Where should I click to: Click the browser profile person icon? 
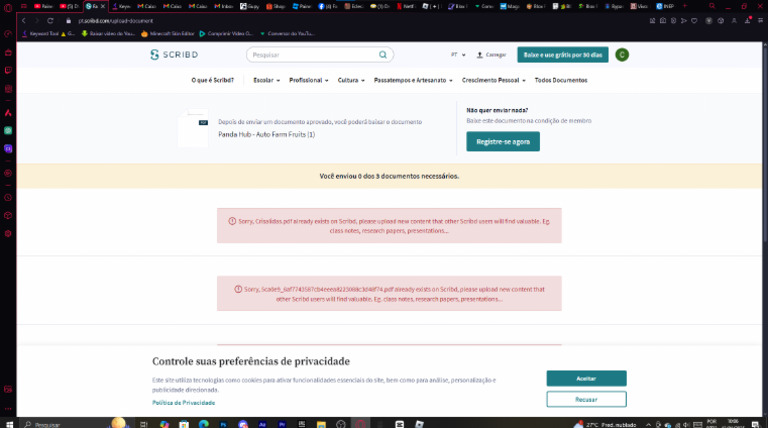[x=734, y=21]
